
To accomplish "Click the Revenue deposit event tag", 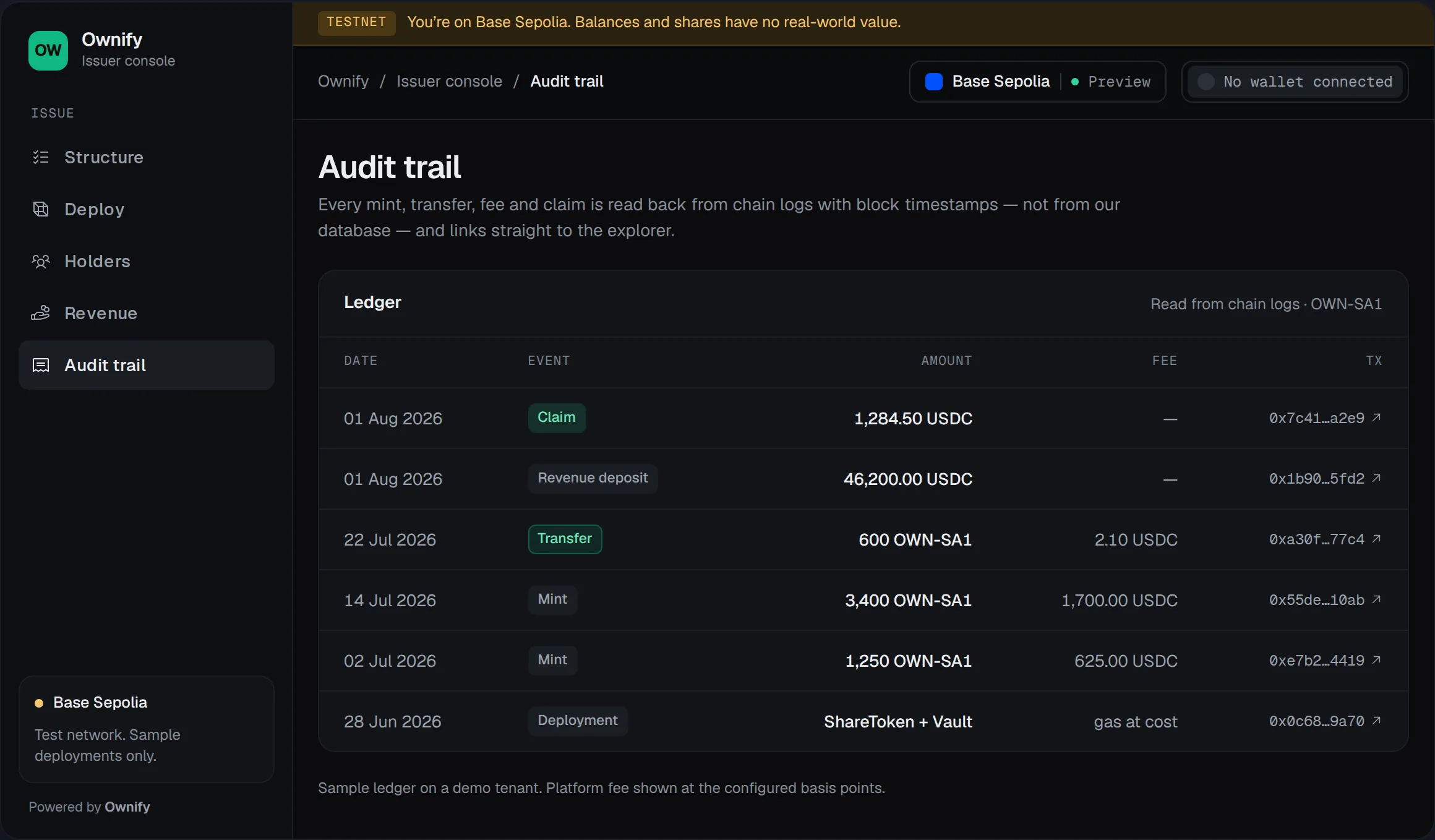I will 593,478.
